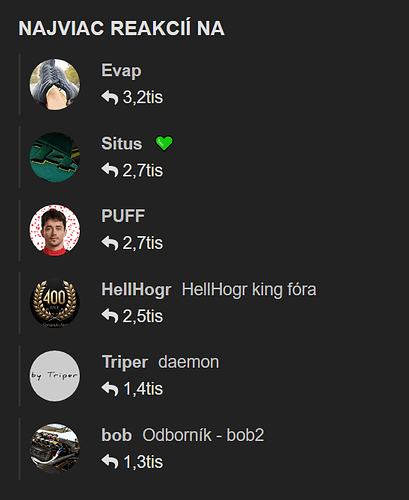Click the reply arrow icon under Evap

click(x=110, y=98)
